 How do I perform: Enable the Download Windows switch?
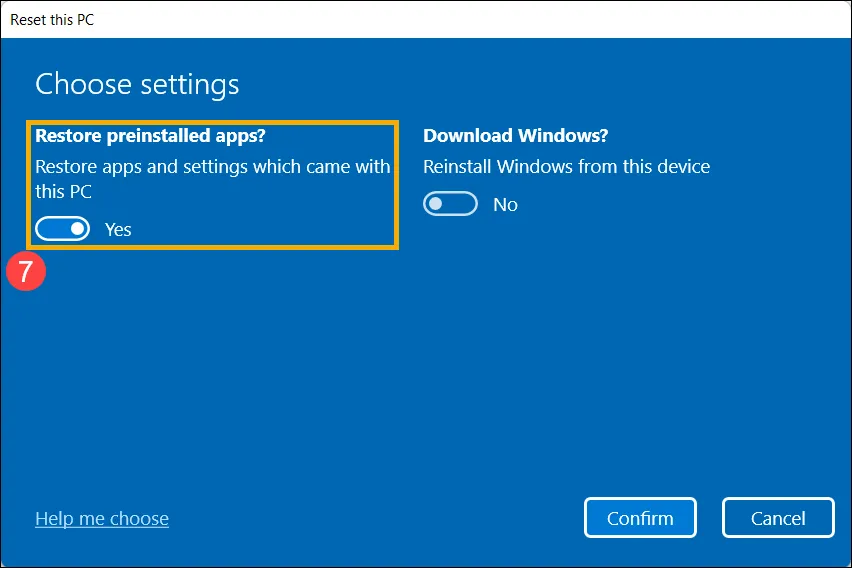(x=450, y=204)
